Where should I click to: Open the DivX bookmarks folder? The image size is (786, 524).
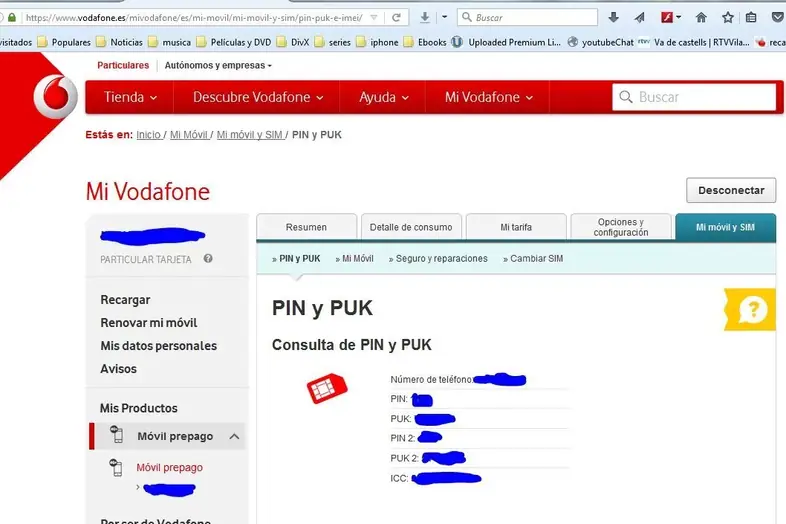293,42
